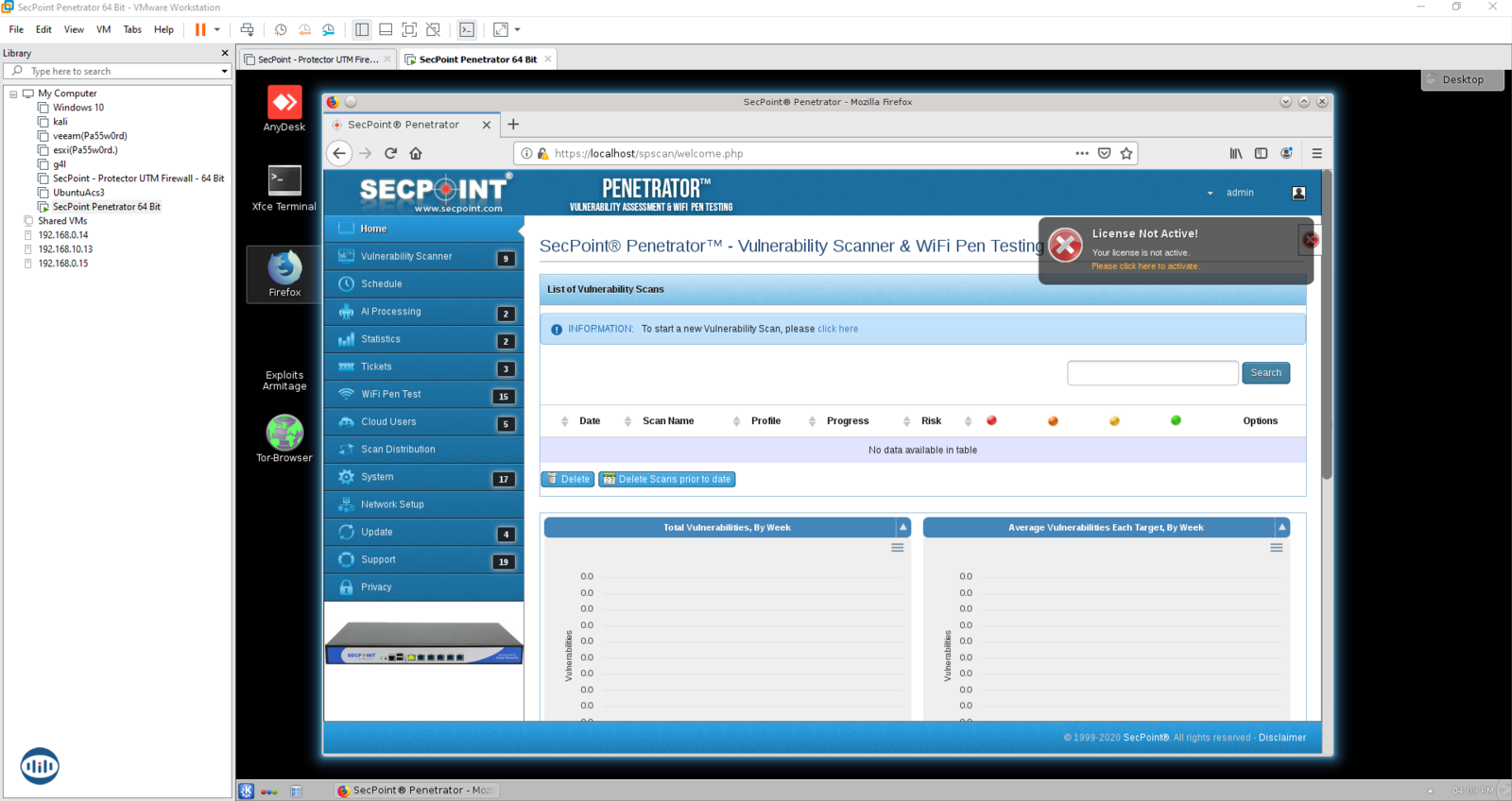Dismiss the License Not Active notification
The height and width of the screenshot is (801, 1512).
pyautogui.click(x=1310, y=240)
